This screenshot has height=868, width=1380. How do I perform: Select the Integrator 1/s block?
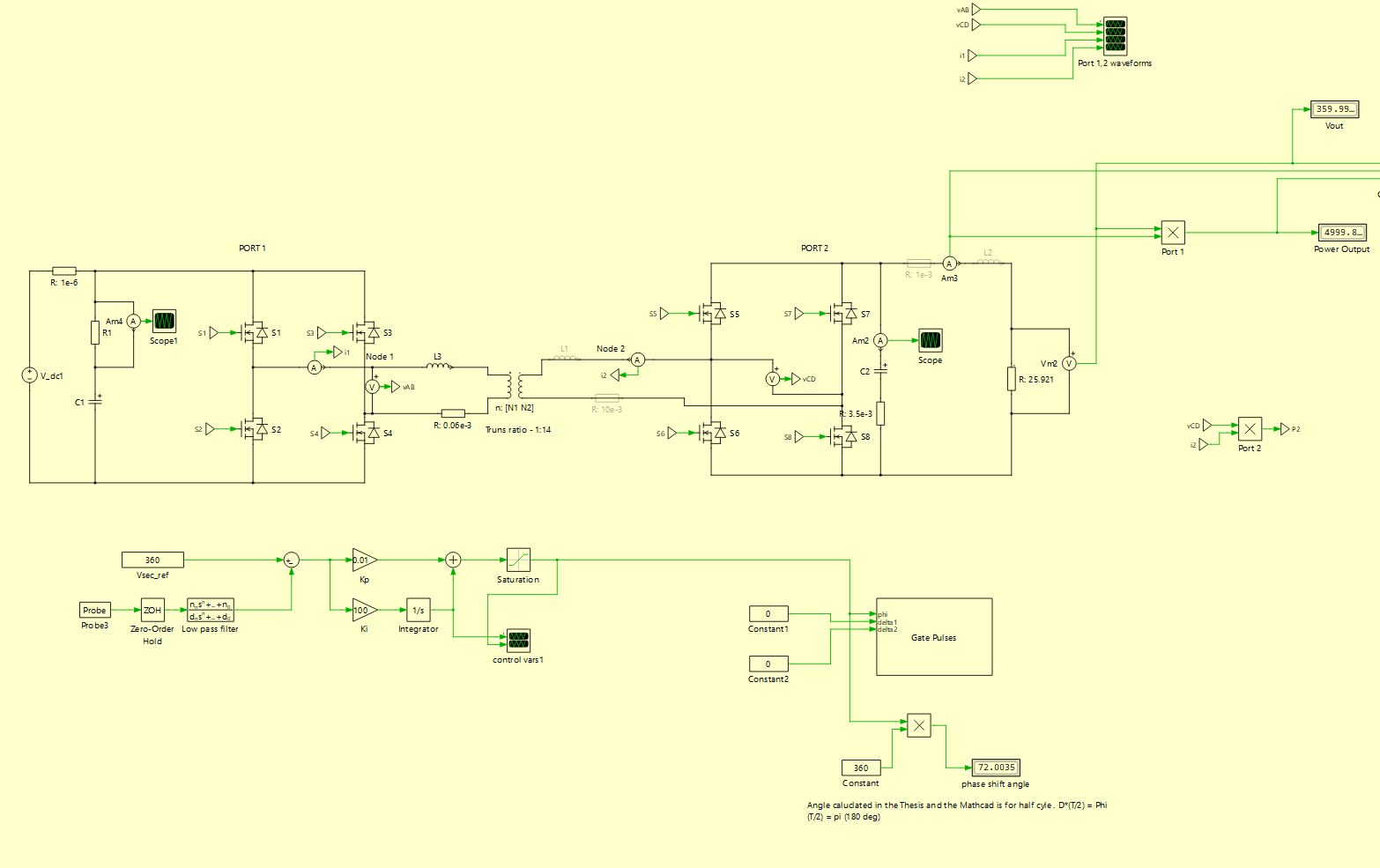tap(419, 610)
